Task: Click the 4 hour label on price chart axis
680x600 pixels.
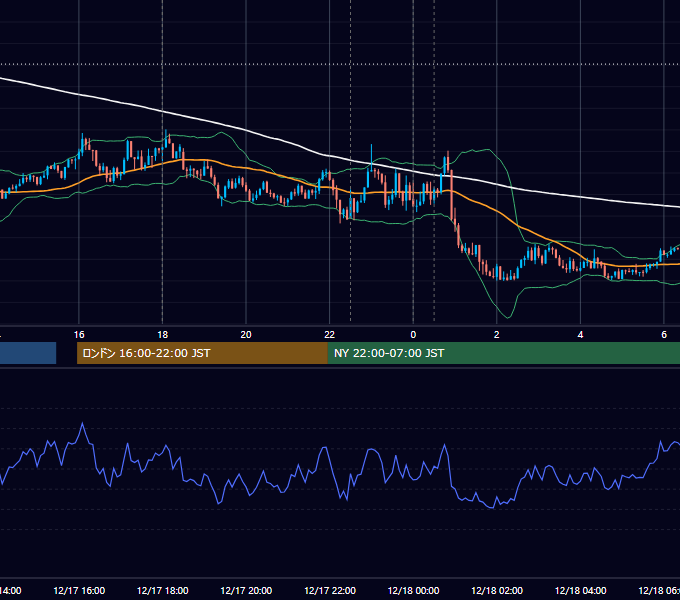Action: point(580,335)
